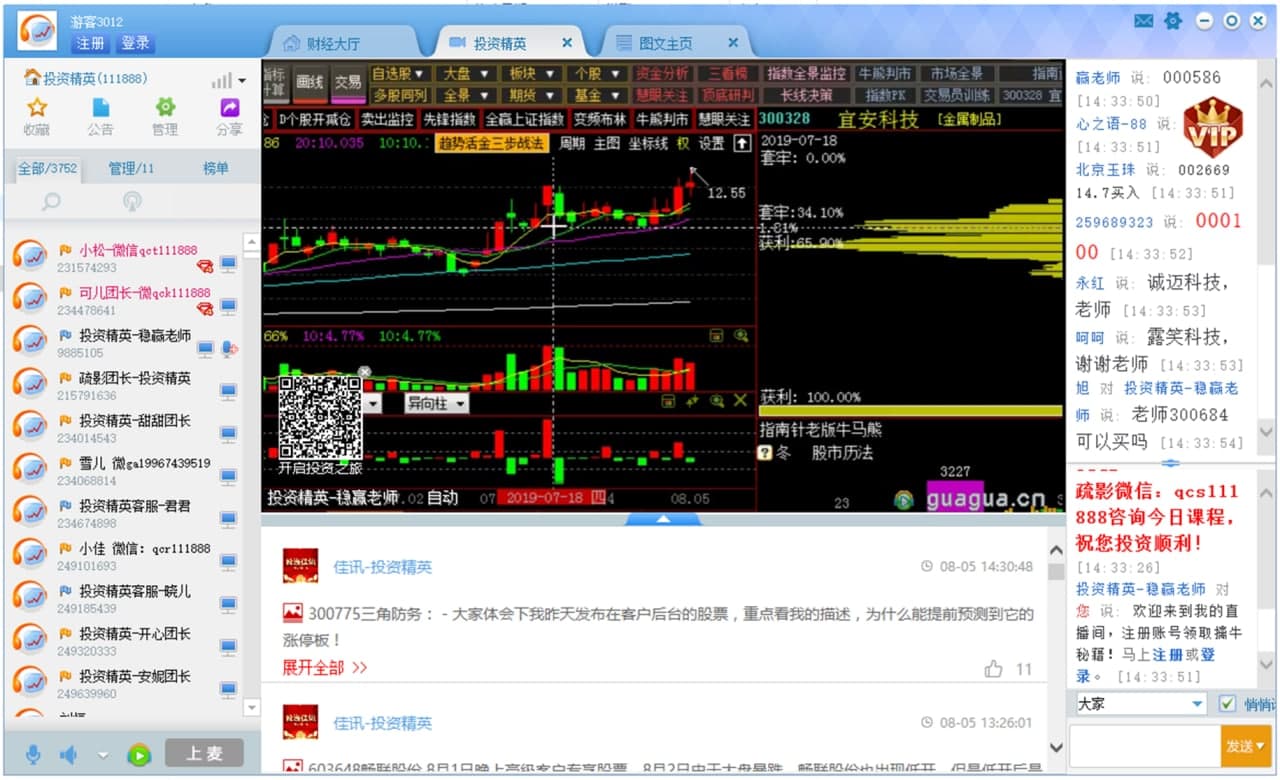Open the 全景 dropdown

pyautogui.click(x=466, y=96)
